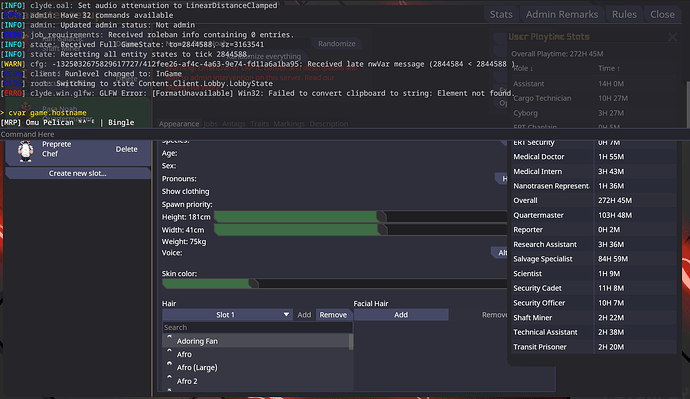Select the Adoring Fan hair style icon
The width and height of the screenshot is (690, 399).
(169, 339)
